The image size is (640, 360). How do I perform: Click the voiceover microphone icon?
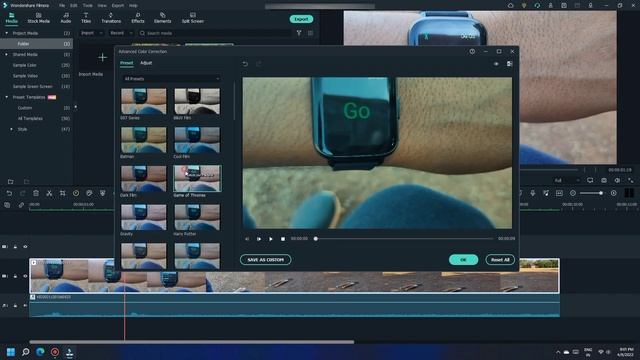[x=533, y=193]
